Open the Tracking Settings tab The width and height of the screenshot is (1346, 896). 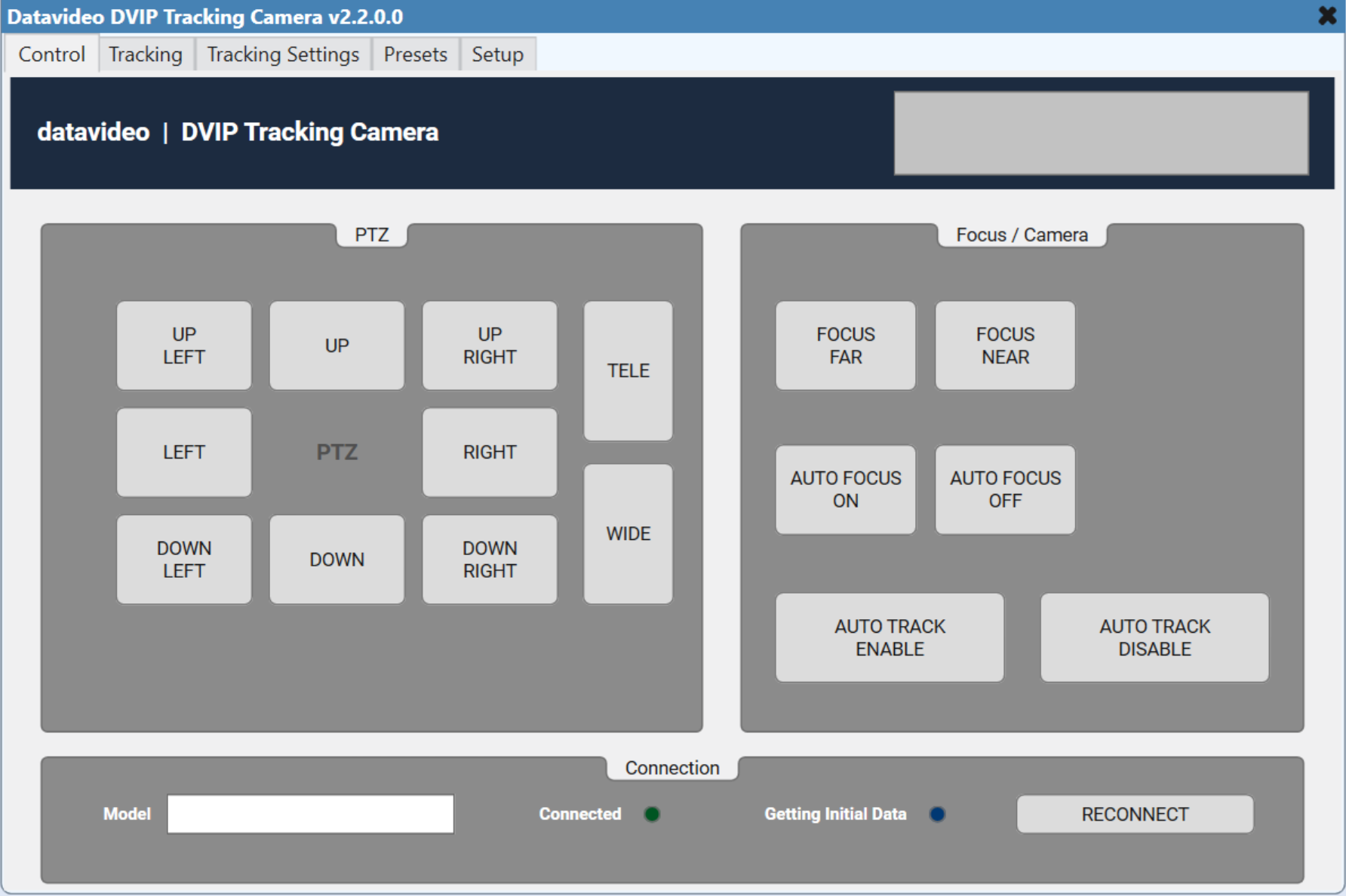click(283, 54)
